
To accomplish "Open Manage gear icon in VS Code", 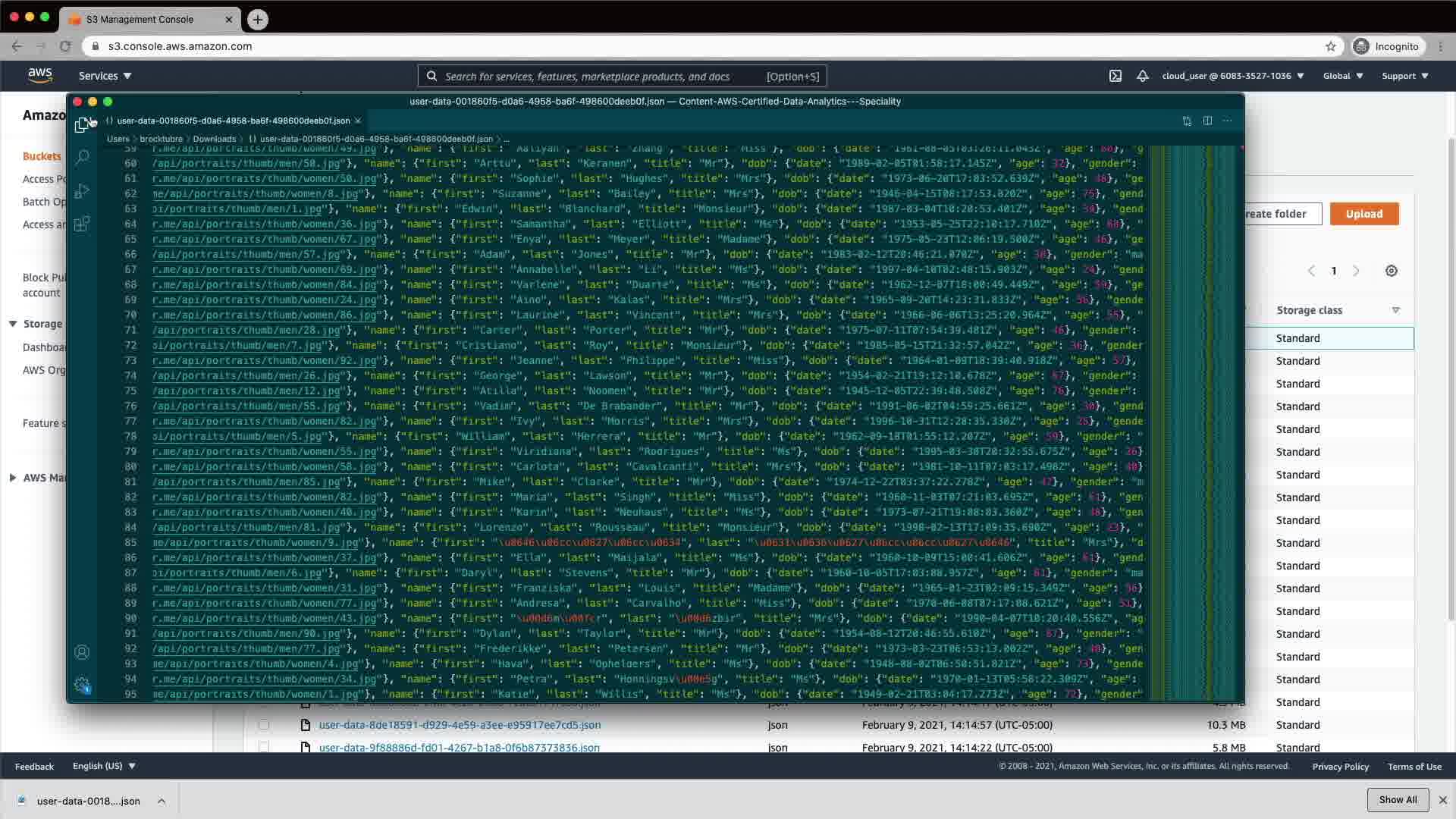I will [x=82, y=685].
